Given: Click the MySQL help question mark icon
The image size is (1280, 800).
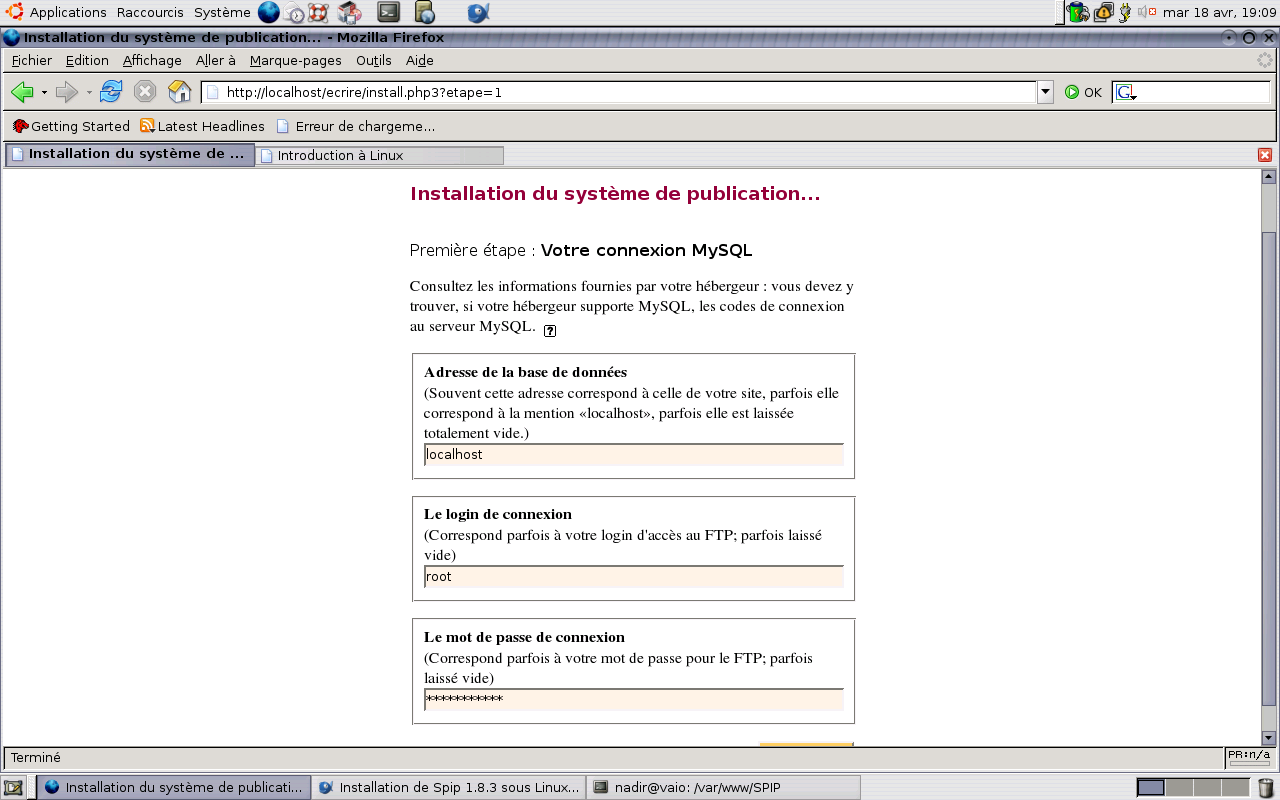Looking at the screenshot, I should pos(550,330).
